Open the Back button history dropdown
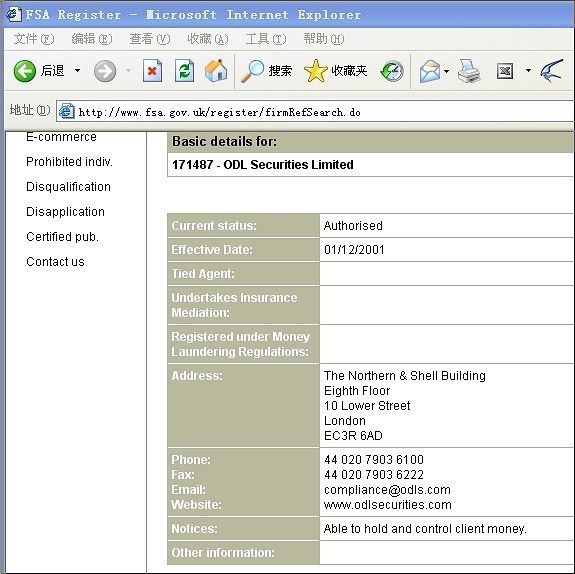Viewport: 575px width, 574px height. click(77, 70)
